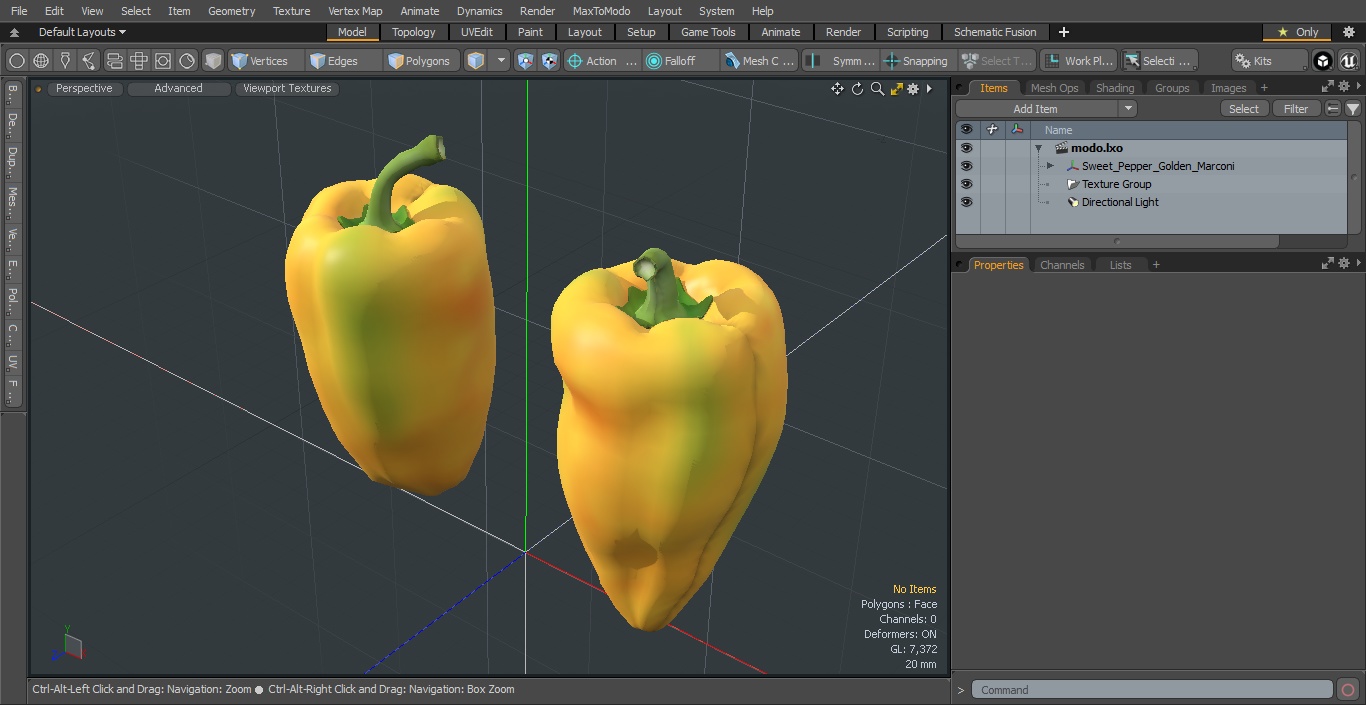Image resolution: width=1366 pixels, height=705 pixels.
Task: Open the Viewport Textures menu
Action: point(287,88)
